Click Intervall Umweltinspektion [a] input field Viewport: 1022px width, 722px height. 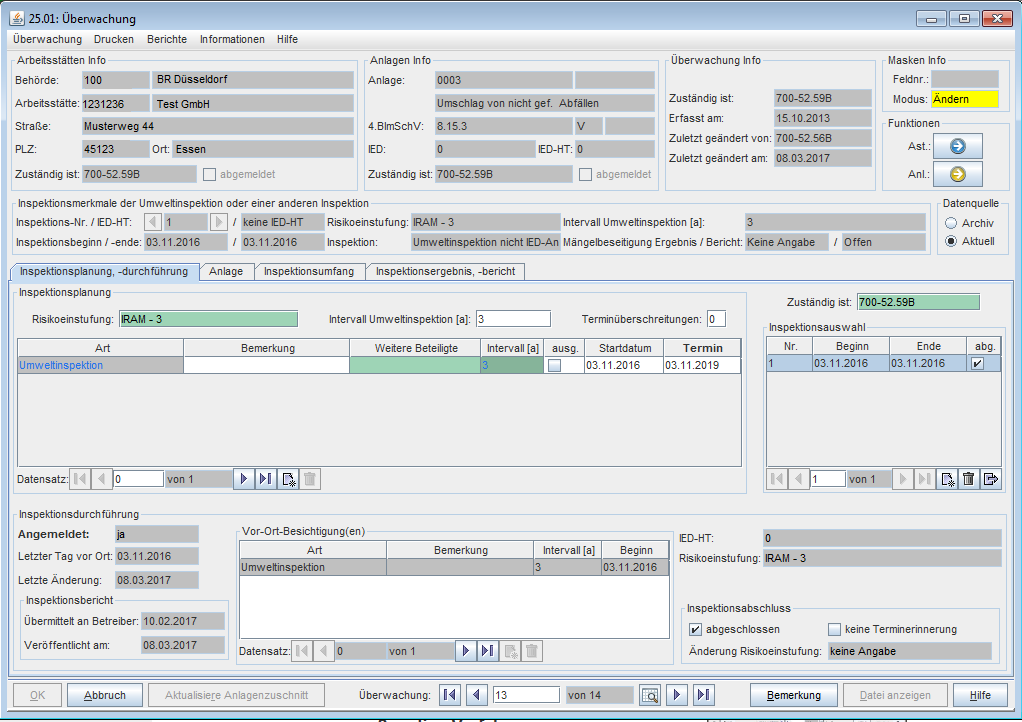514,319
